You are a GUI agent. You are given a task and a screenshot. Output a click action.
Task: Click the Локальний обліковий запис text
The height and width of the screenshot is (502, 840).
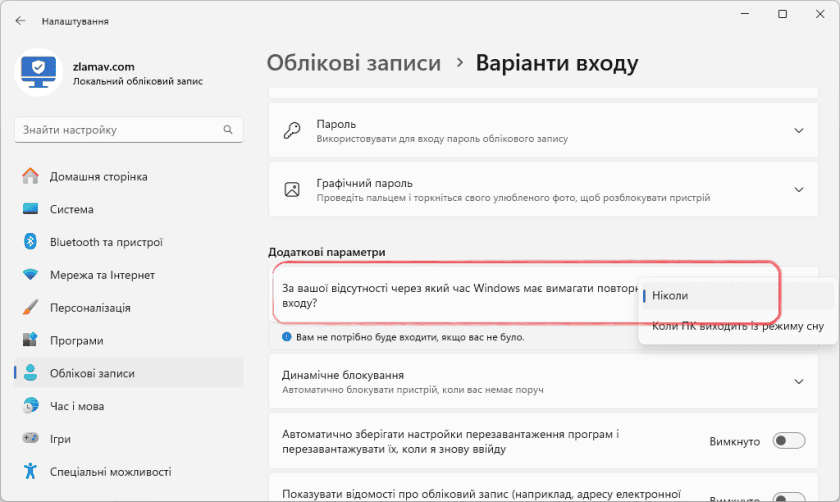[138, 81]
